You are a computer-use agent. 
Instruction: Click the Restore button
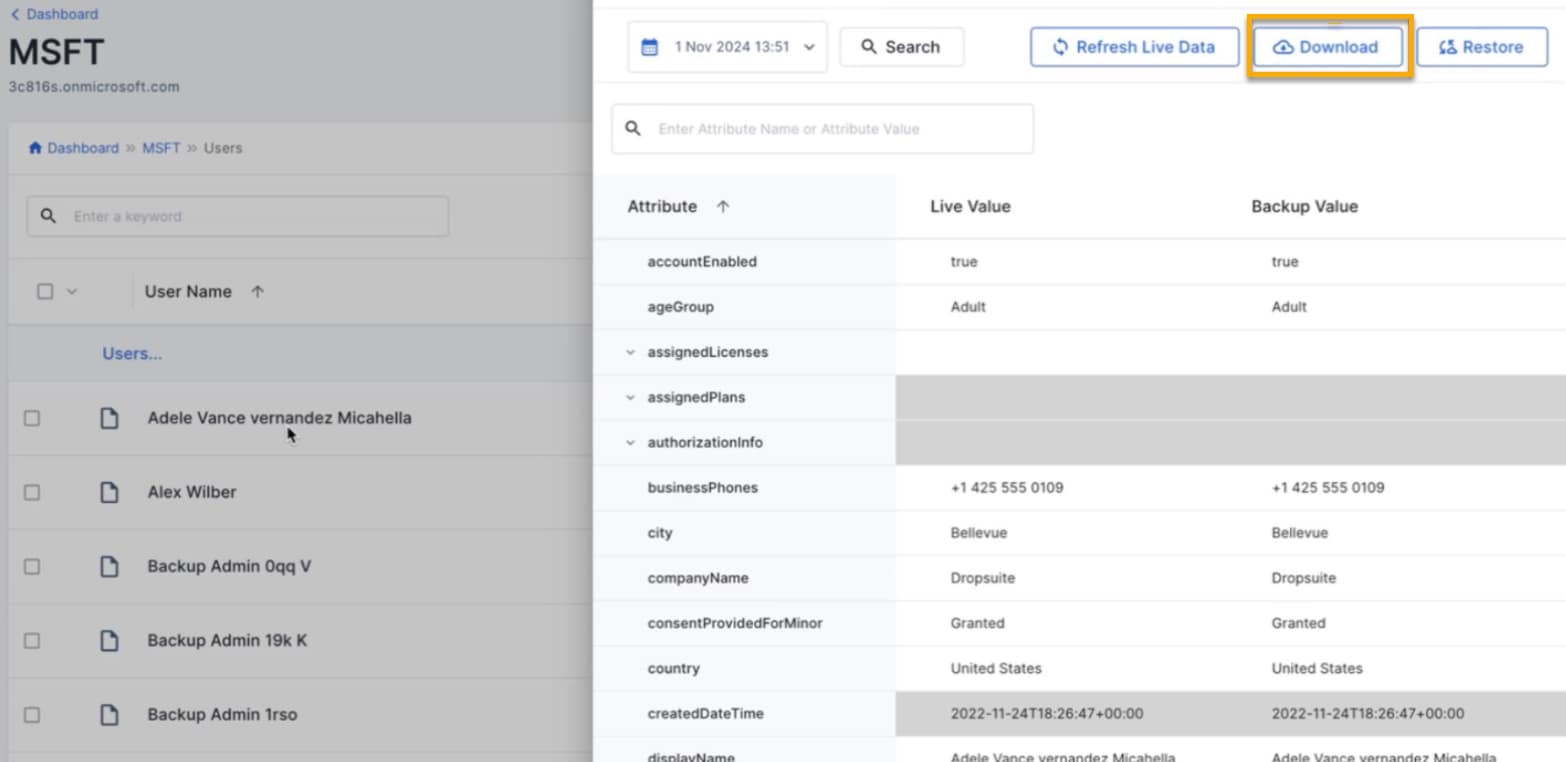pyautogui.click(x=1481, y=47)
